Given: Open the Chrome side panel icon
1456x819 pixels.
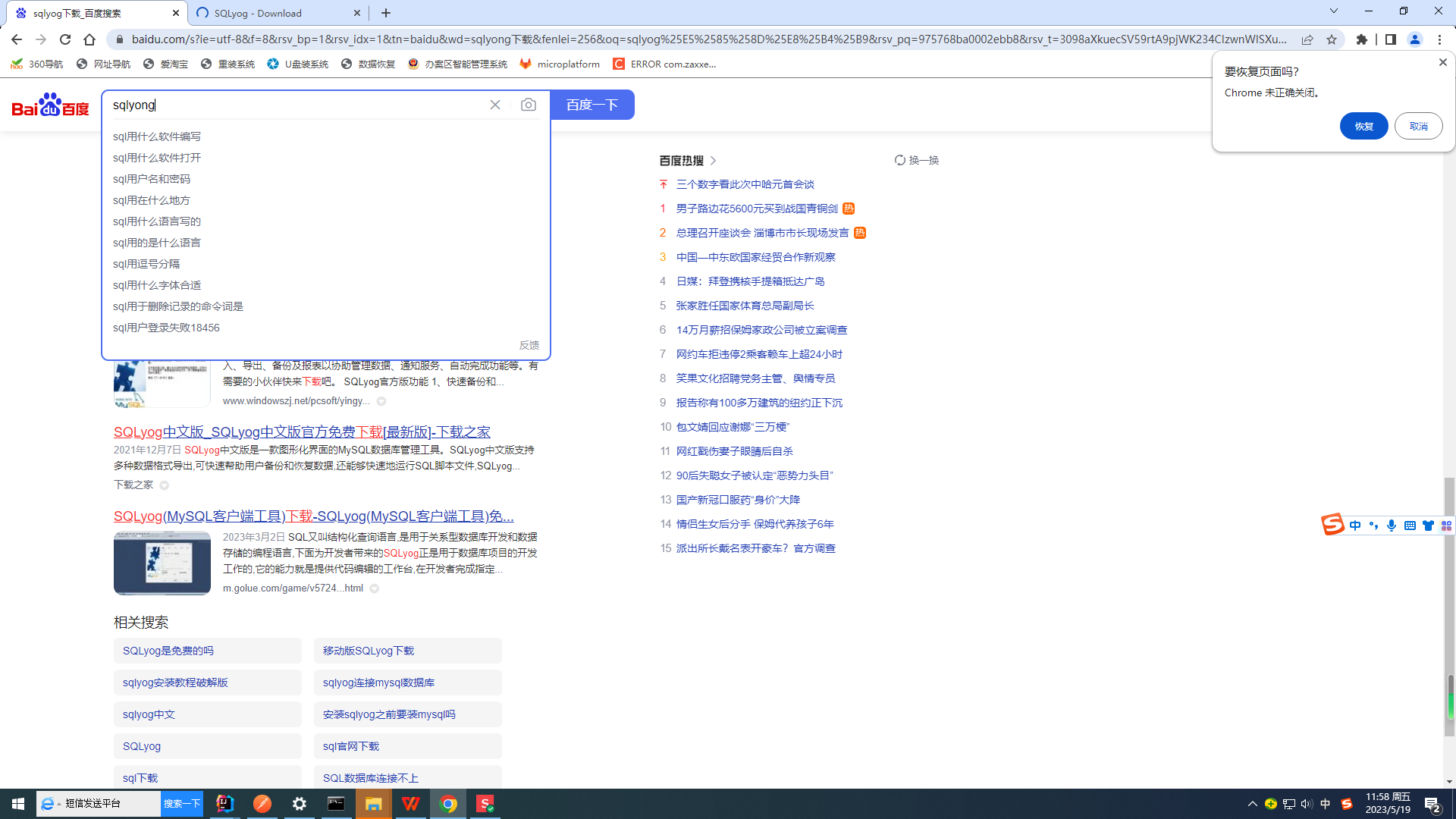Looking at the screenshot, I should coord(1390,39).
